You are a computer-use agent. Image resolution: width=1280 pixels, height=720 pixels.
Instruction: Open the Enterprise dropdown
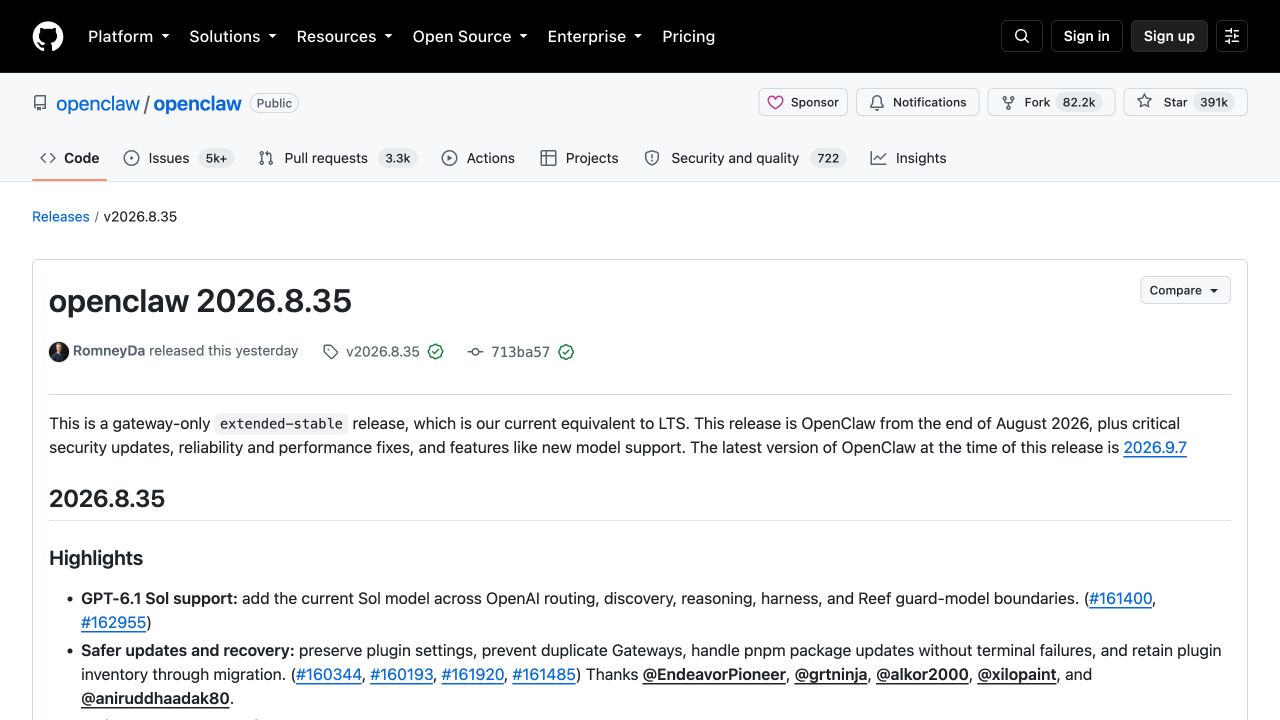[x=594, y=36]
